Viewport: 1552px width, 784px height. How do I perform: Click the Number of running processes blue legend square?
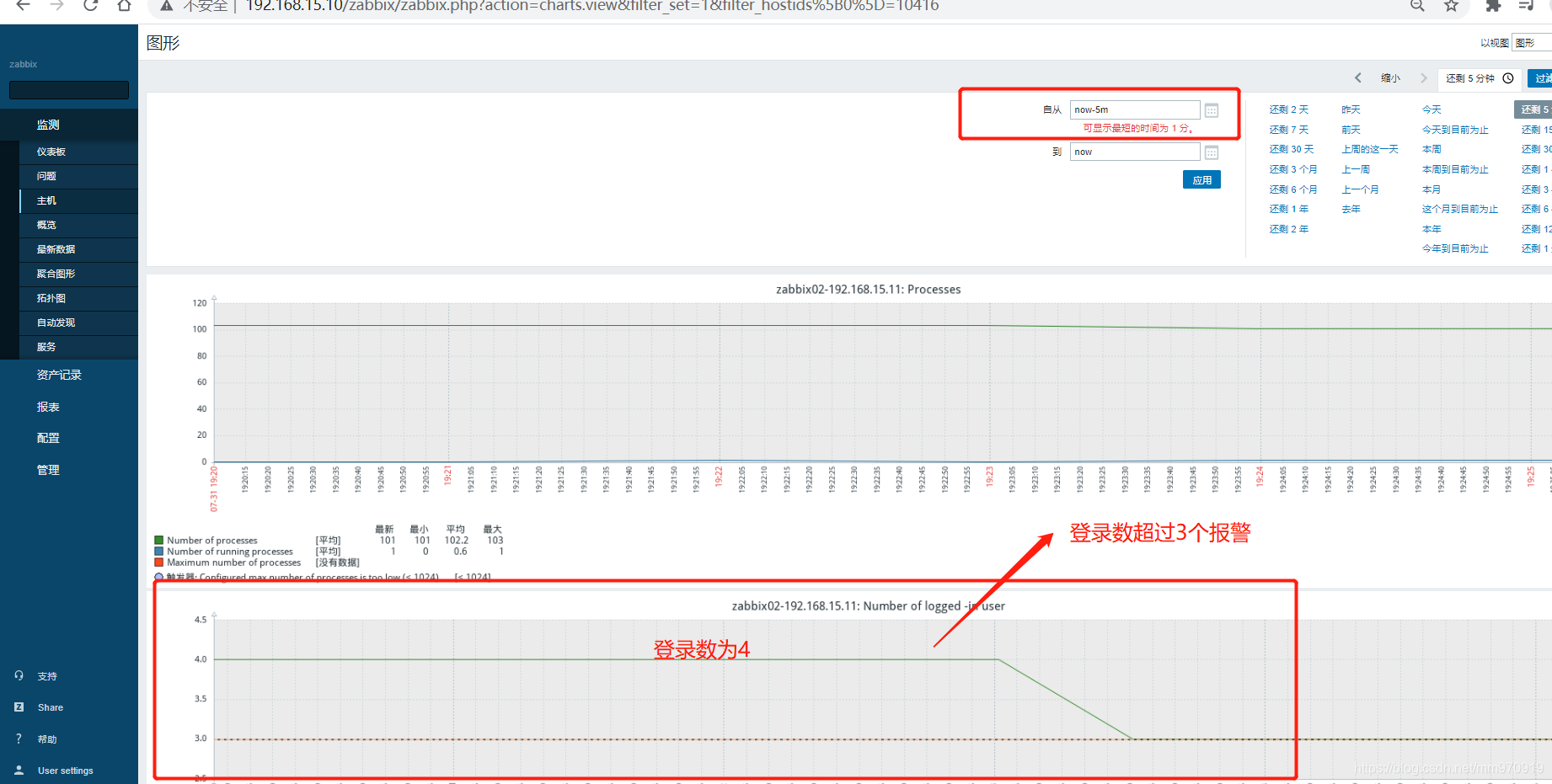pyautogui.click(x=158, y=552)
